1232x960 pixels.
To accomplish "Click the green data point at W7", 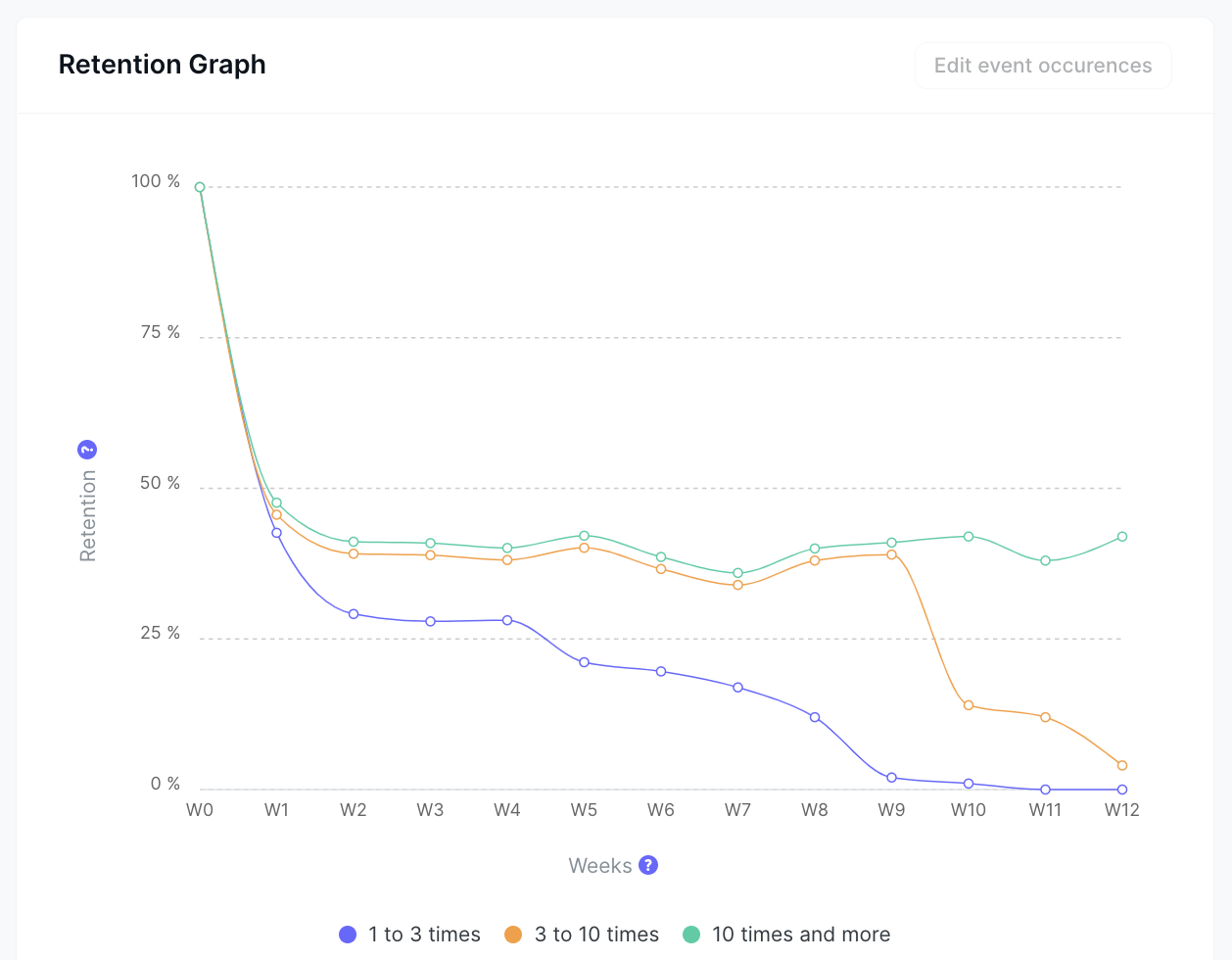I will (737, 573).
